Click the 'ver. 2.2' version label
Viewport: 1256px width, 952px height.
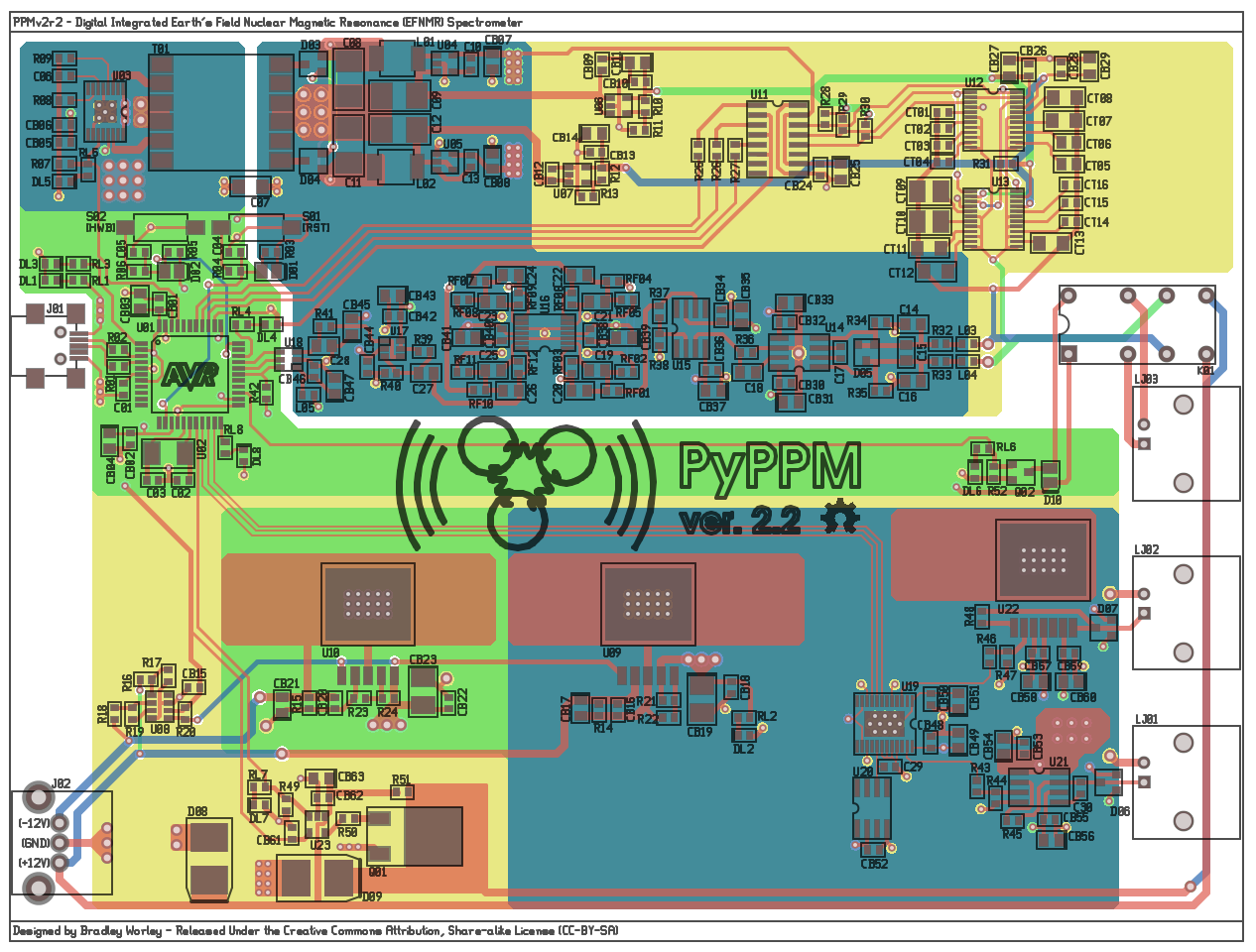[x=740, y=521]
